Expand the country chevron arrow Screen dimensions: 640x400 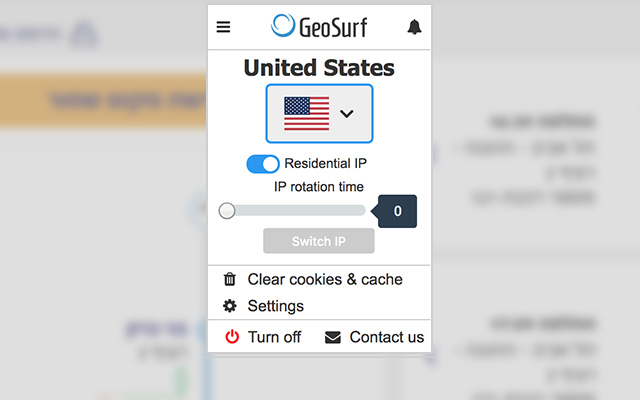click(347, 114)
